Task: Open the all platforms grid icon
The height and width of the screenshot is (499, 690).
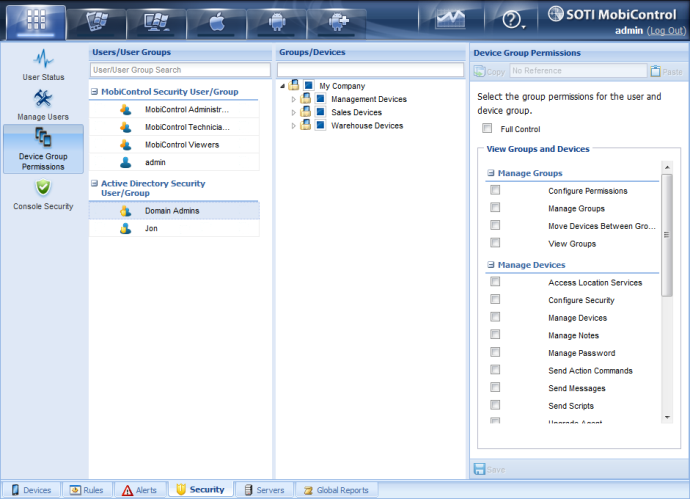Action: click(36, 21)
